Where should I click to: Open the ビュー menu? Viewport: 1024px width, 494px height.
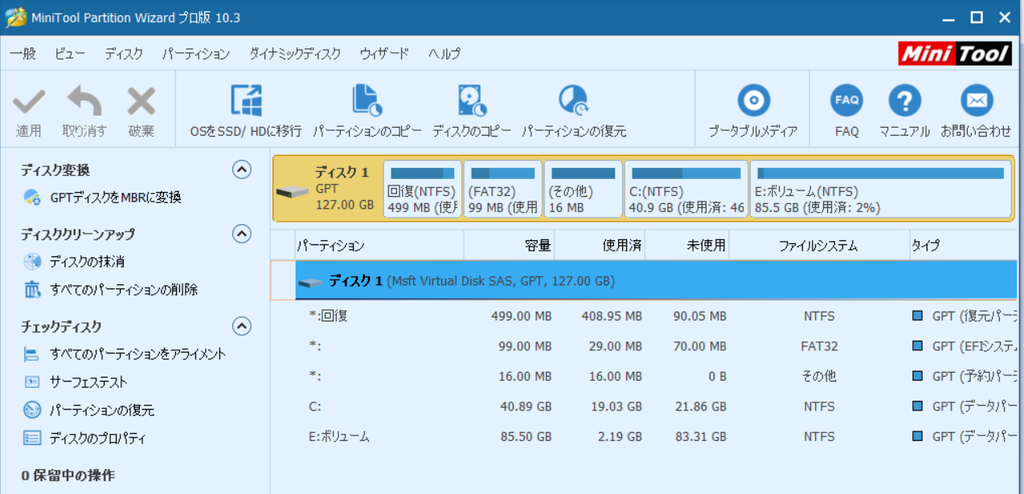[x=69, y=54]
